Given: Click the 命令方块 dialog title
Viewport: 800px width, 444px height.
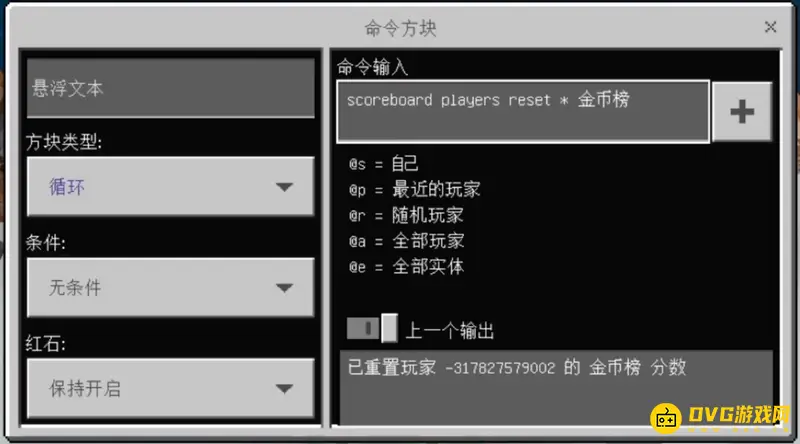Looking at the screenshot, I should [x=401, y=28].
